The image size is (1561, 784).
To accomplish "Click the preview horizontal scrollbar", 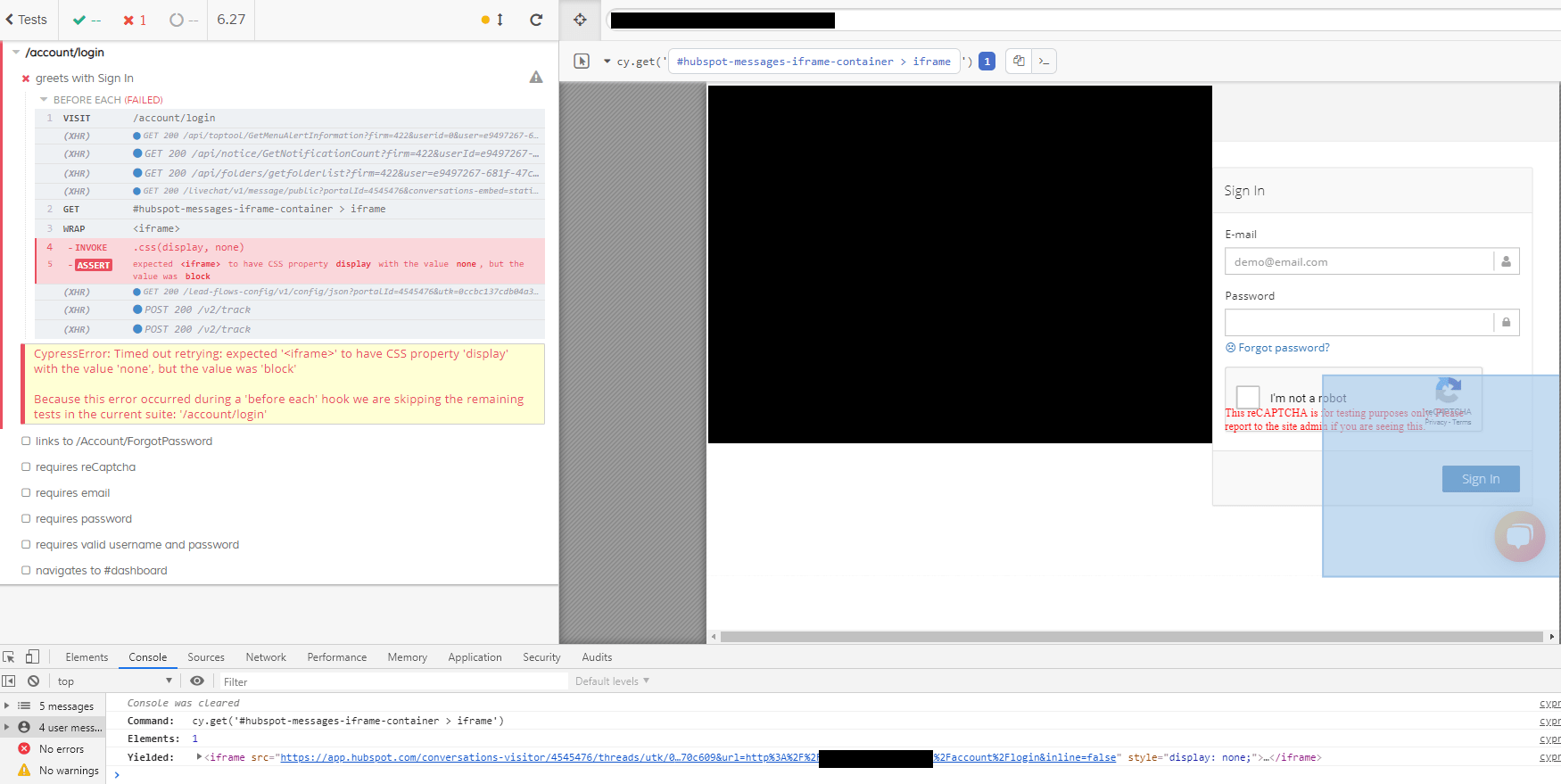I will pyautogui.click(x=1131, y=637).
